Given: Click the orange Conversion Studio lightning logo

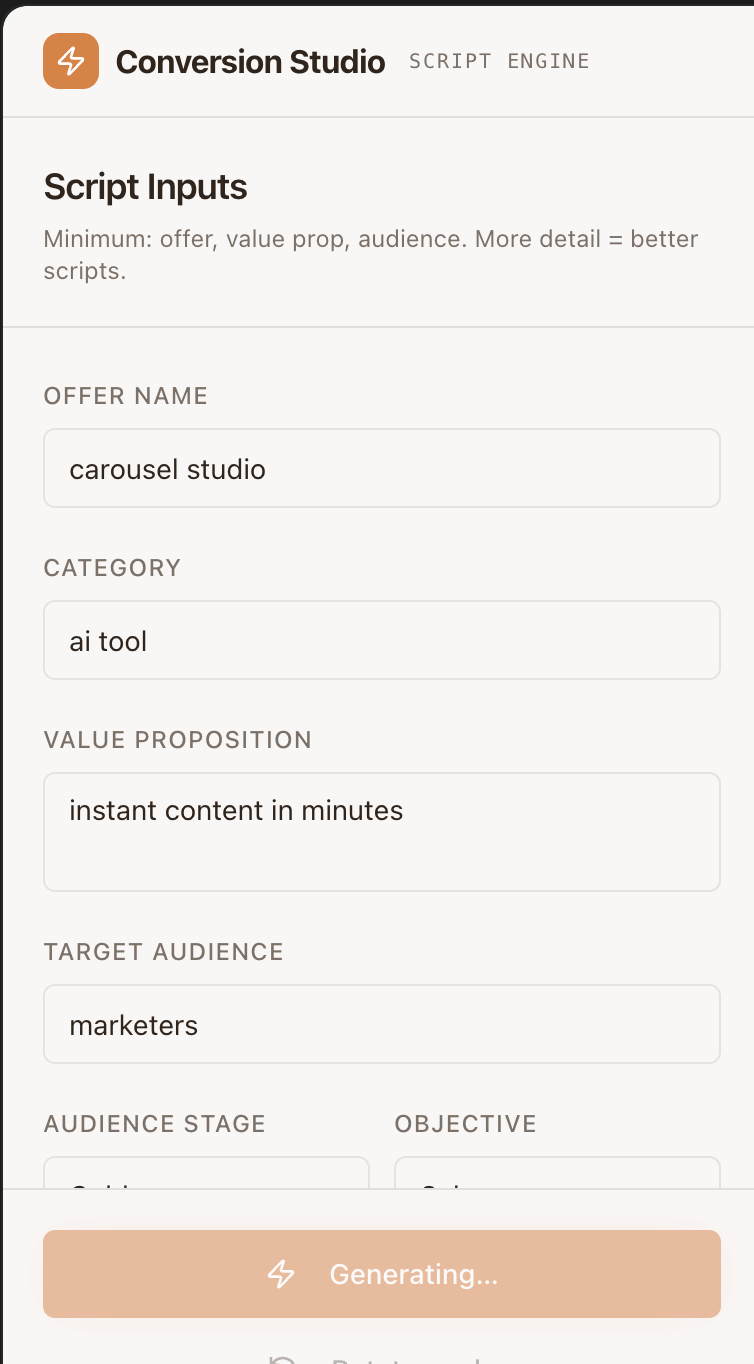Looking at the screenshot, I should (71, 61).
